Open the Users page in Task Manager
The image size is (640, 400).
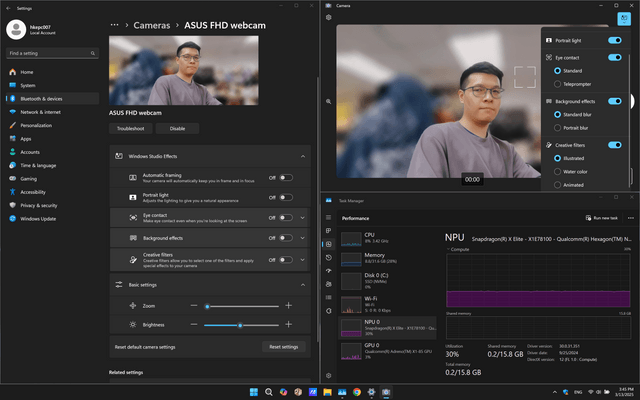click(x=329, y=284)
